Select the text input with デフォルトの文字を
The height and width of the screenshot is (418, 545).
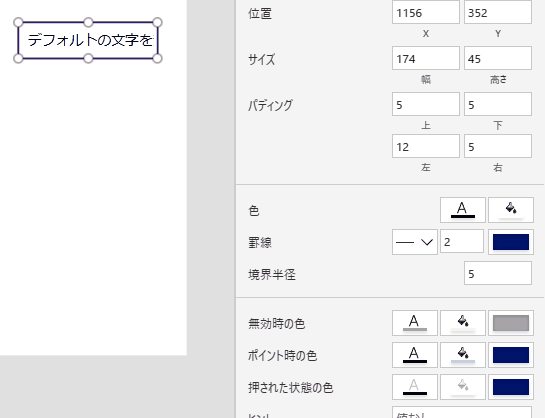point(88,40)
